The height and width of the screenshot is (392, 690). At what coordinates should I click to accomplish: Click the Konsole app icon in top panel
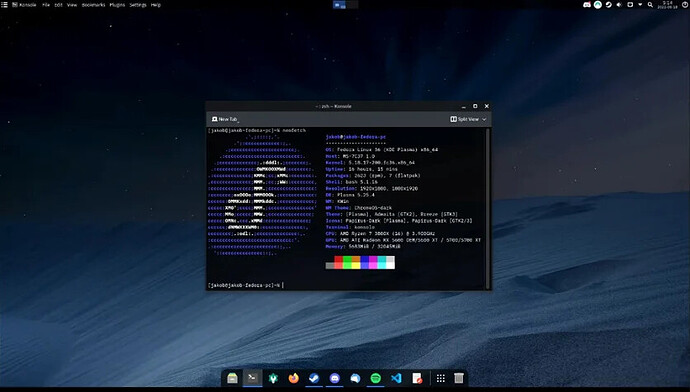pos(15,5)
